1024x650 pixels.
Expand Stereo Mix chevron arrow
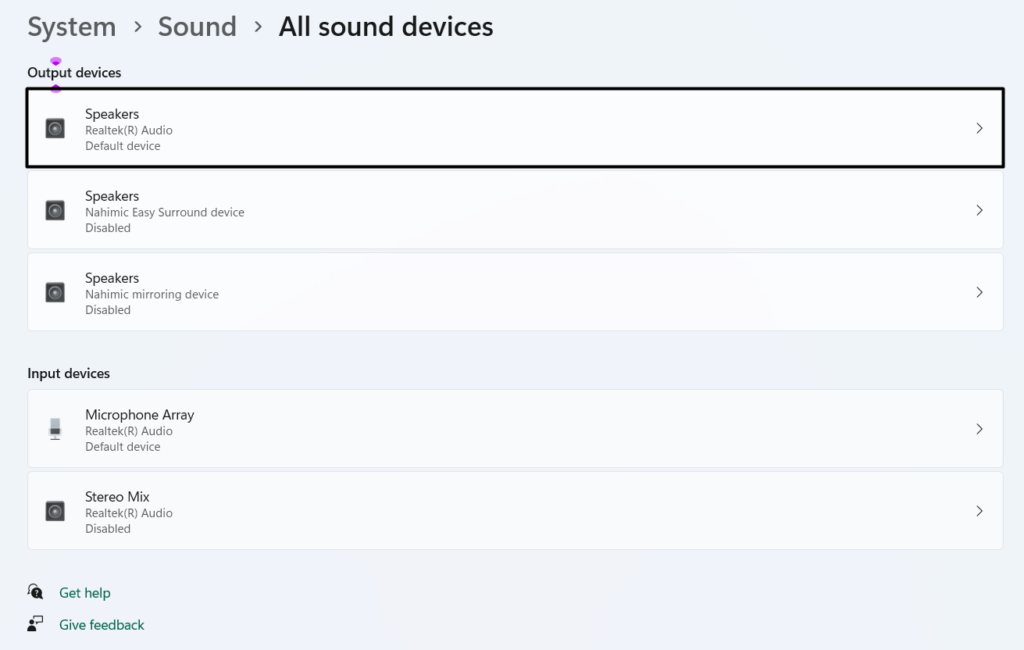(x=979, y=511)
